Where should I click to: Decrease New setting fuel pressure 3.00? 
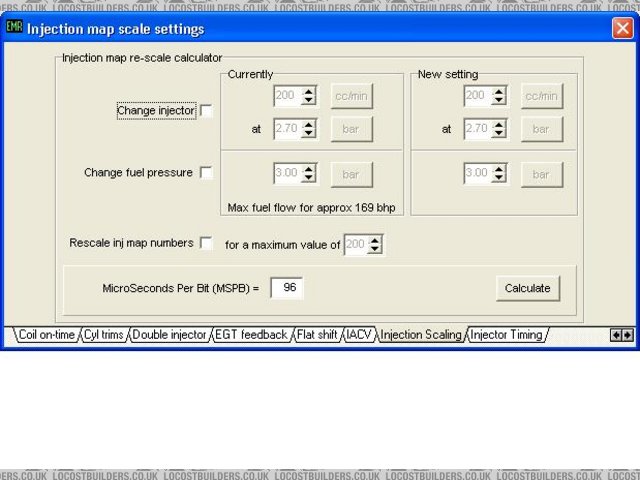[x=499, y=178]
